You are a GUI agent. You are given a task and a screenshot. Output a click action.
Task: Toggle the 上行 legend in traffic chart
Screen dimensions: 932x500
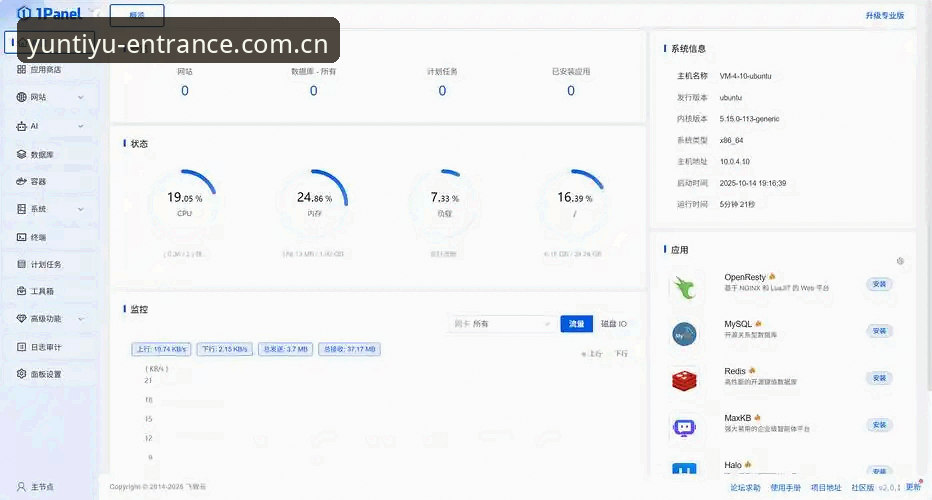click(591, 354)
